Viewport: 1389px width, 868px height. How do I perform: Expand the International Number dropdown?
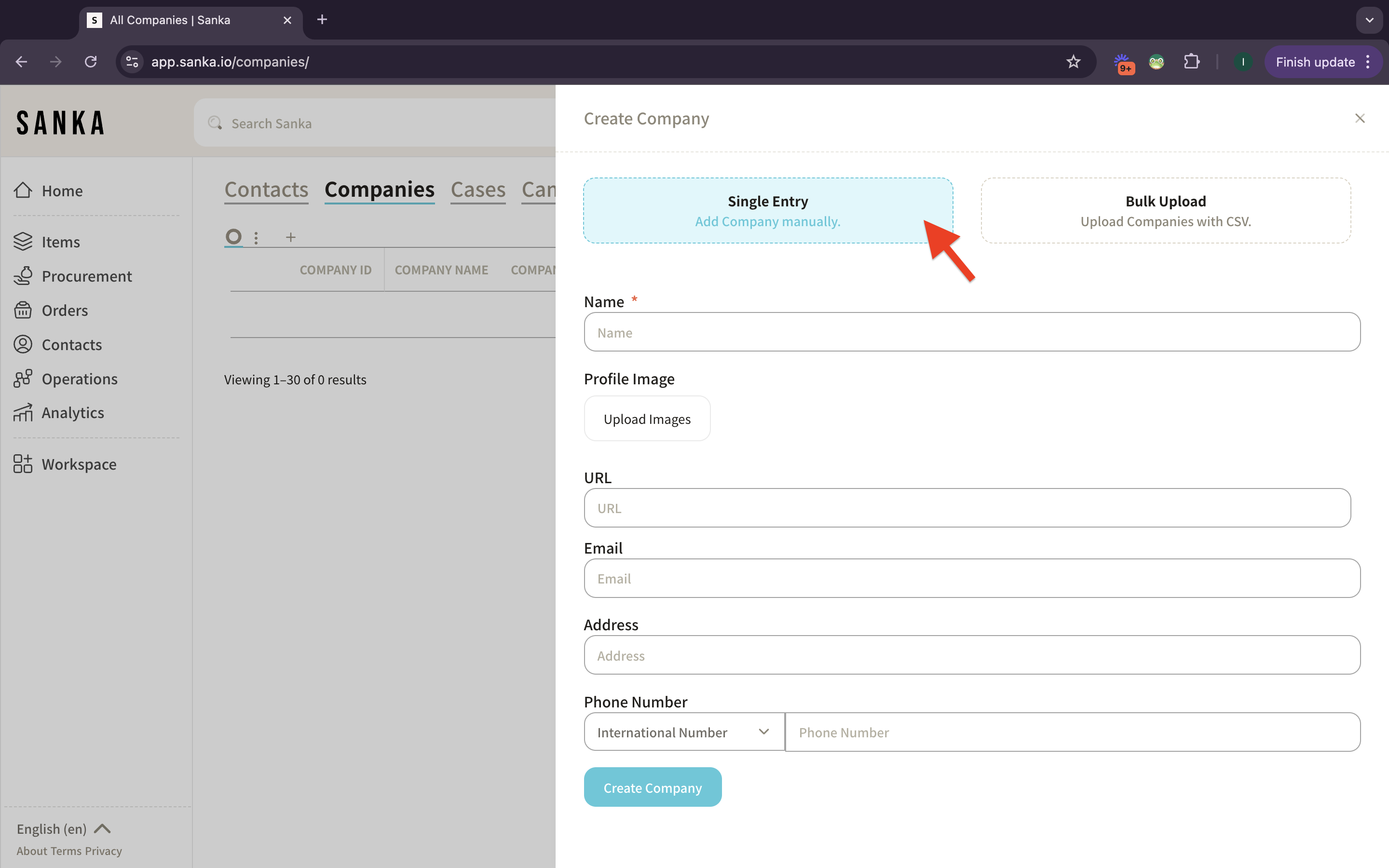click(683, 732)
